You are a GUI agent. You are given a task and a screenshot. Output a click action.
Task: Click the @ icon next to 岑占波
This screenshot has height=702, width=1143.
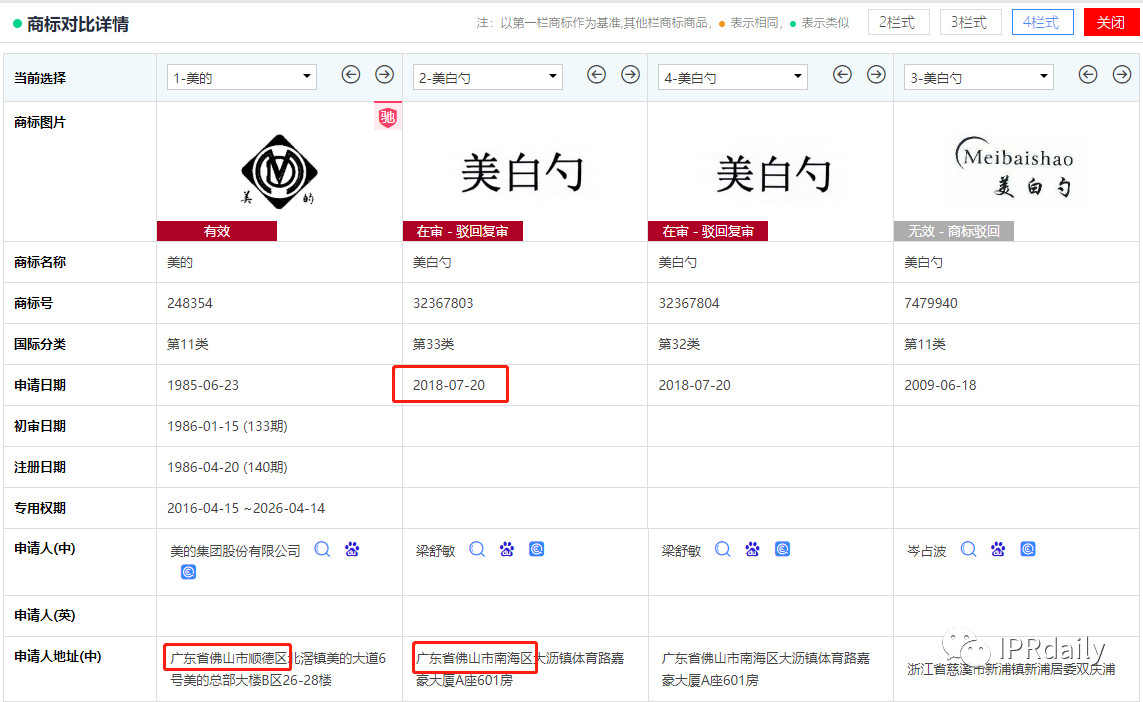tap(1028, 550)
